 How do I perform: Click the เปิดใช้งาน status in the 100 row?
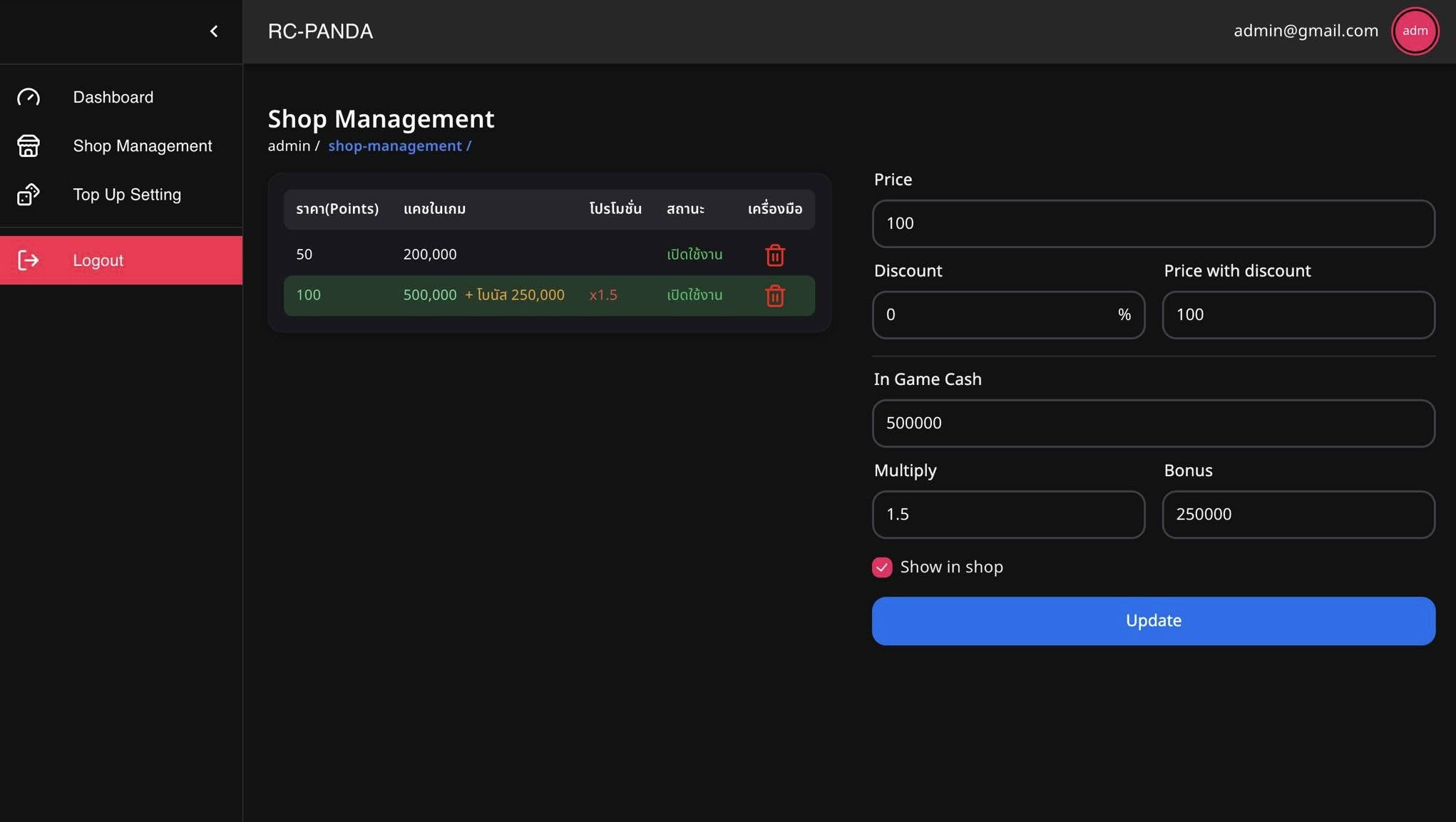tap(694, 295)
